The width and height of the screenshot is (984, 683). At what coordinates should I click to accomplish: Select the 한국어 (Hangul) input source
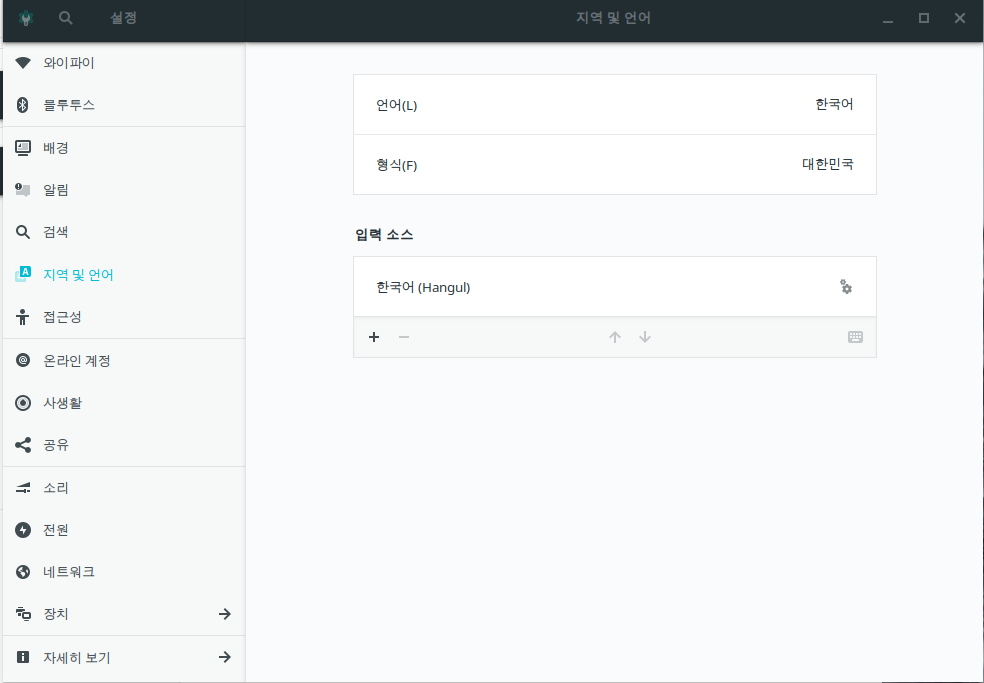pyautogui.click(x=614, y=287)
